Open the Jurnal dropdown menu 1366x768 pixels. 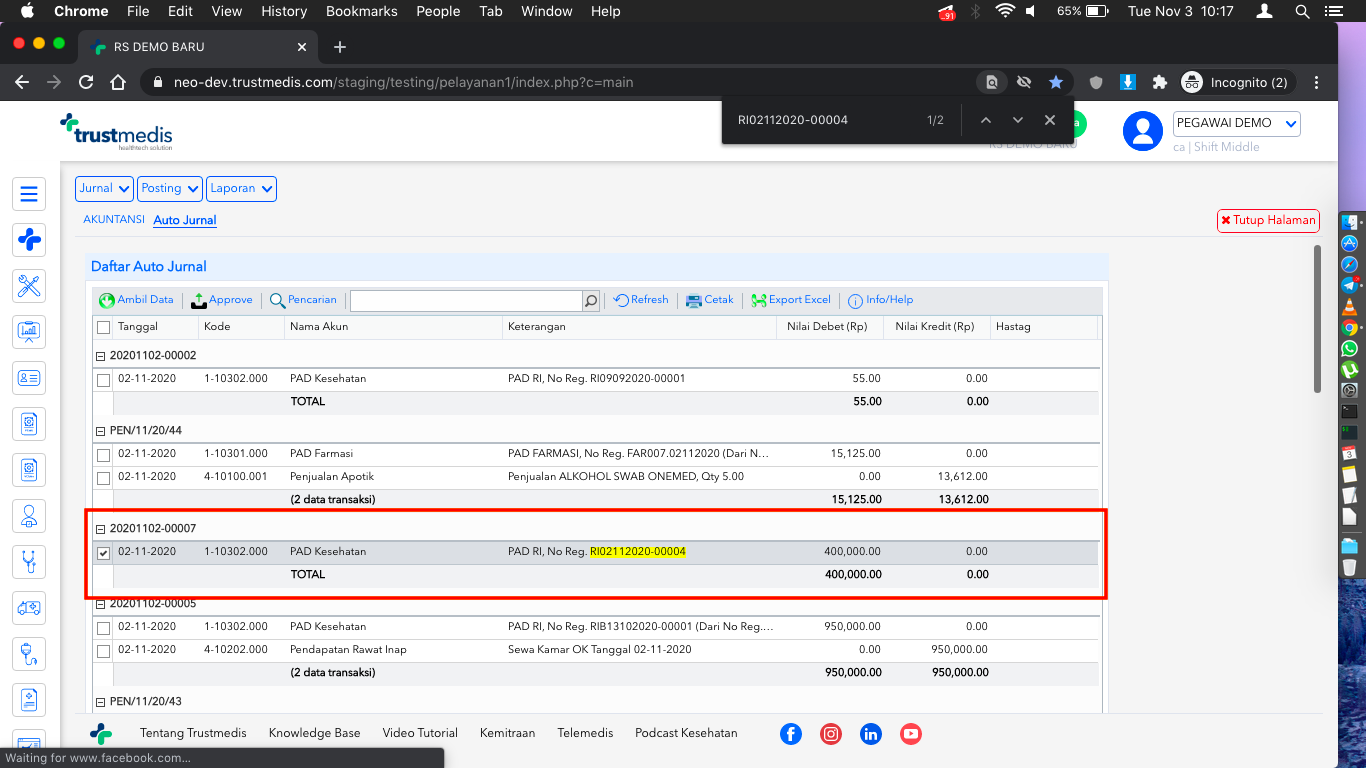105,188
